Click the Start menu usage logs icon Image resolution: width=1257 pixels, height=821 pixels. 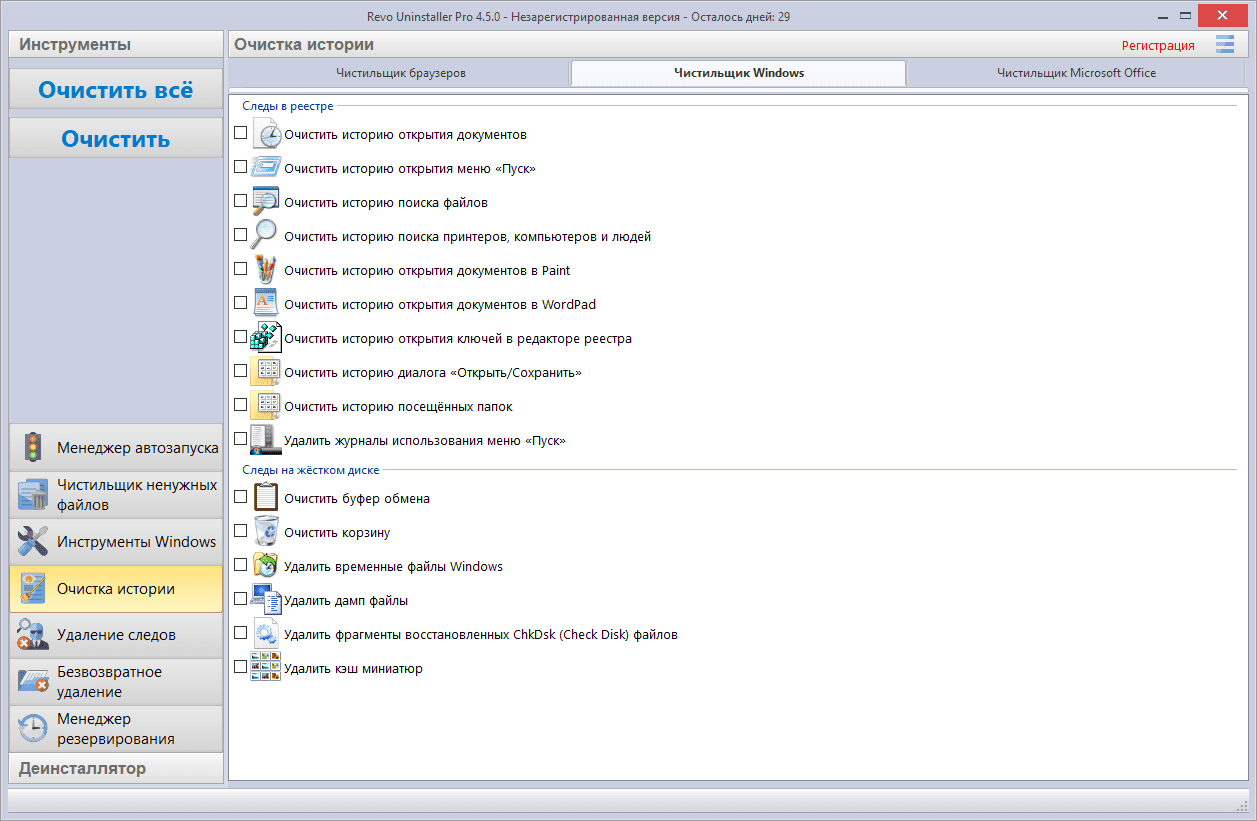pos(266,439)
